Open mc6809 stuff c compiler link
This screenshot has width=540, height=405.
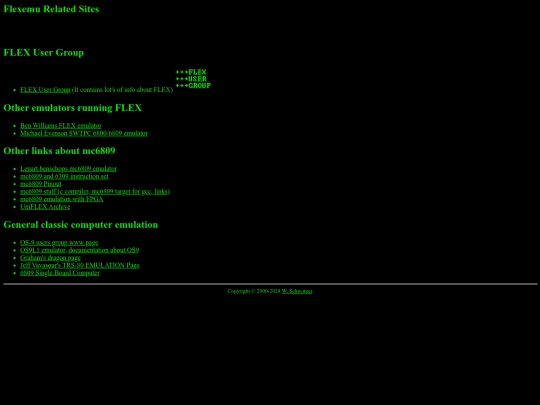coord(95,191)
